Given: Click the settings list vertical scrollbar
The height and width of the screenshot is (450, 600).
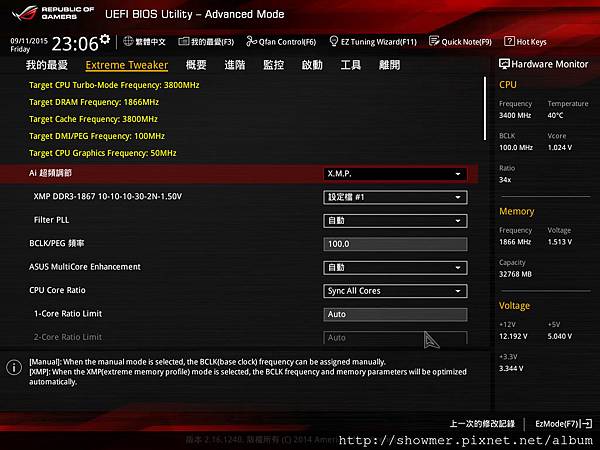Looking at the screenshot, I should click(x=485, y=108).
